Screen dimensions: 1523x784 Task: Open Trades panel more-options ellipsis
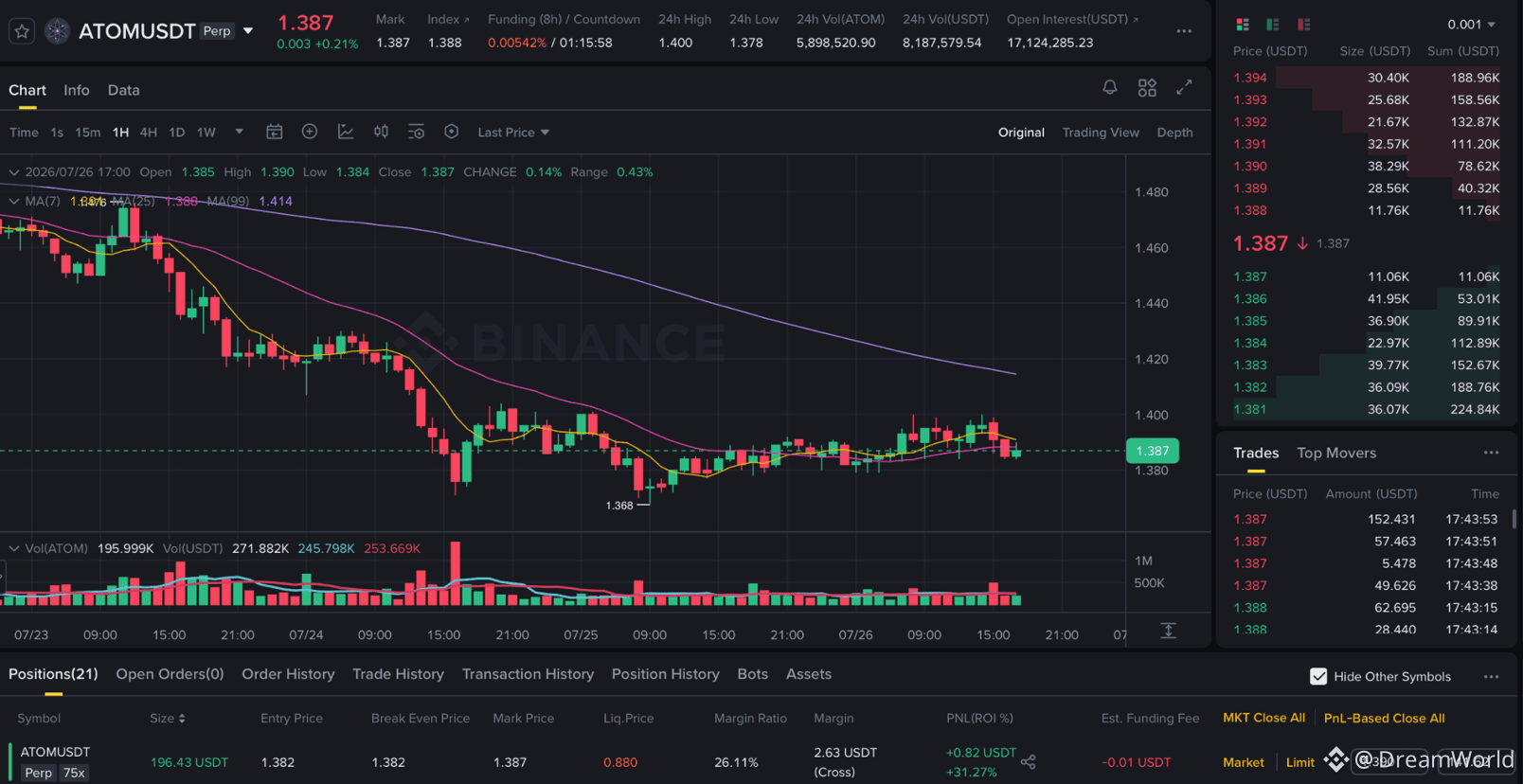[1491, 453]
